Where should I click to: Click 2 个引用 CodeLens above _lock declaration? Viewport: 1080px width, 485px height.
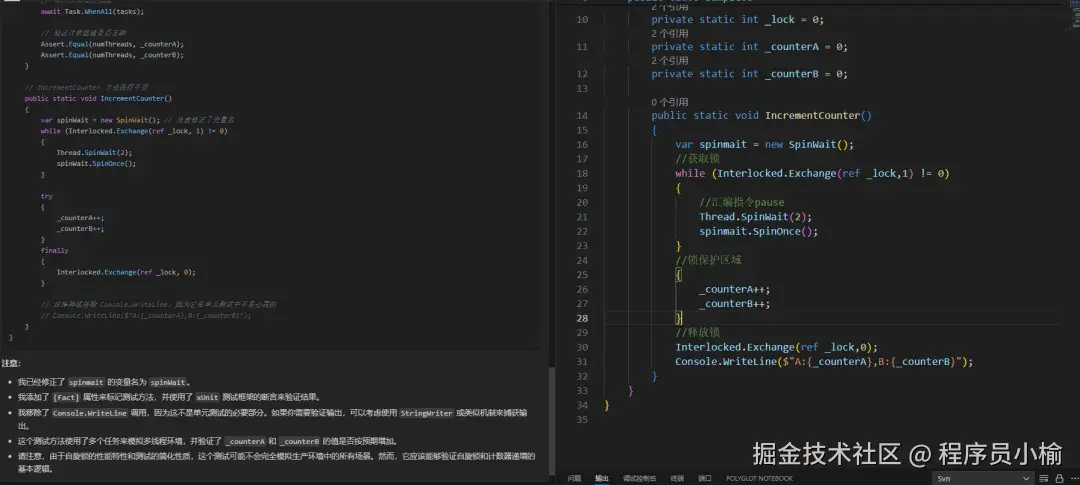(669, 6)
